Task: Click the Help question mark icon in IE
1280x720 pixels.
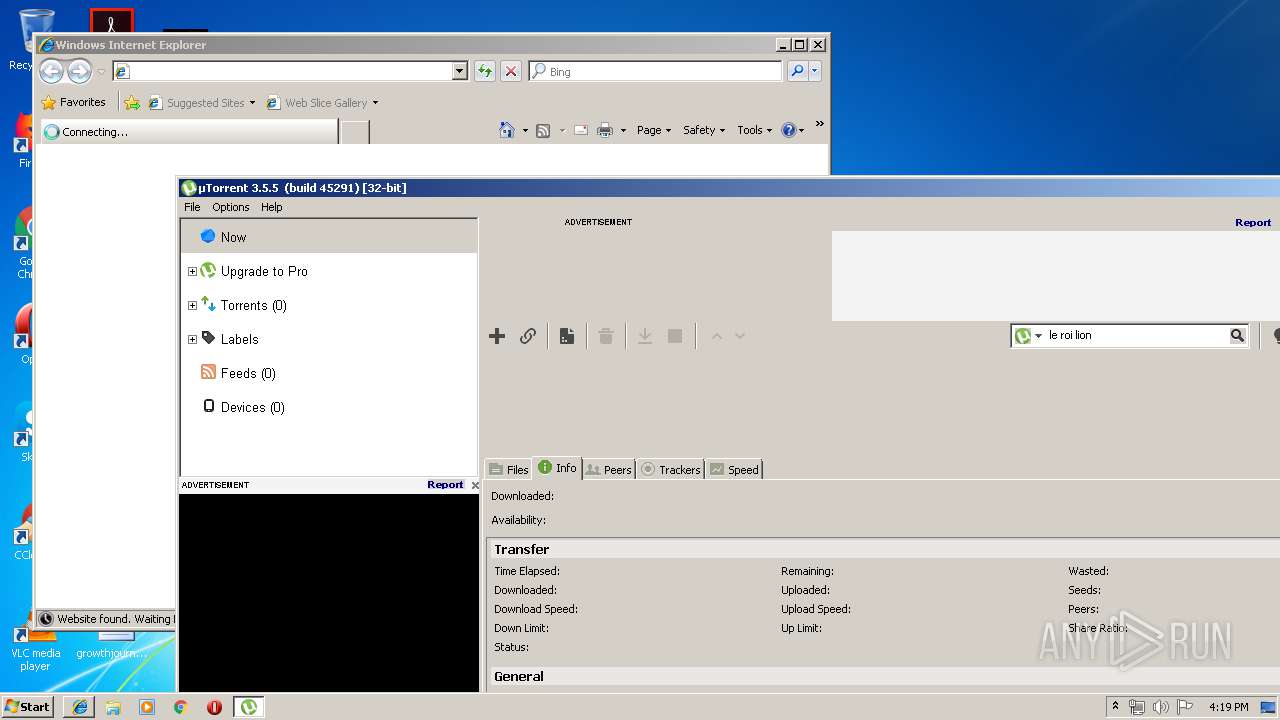Action: 789,130
